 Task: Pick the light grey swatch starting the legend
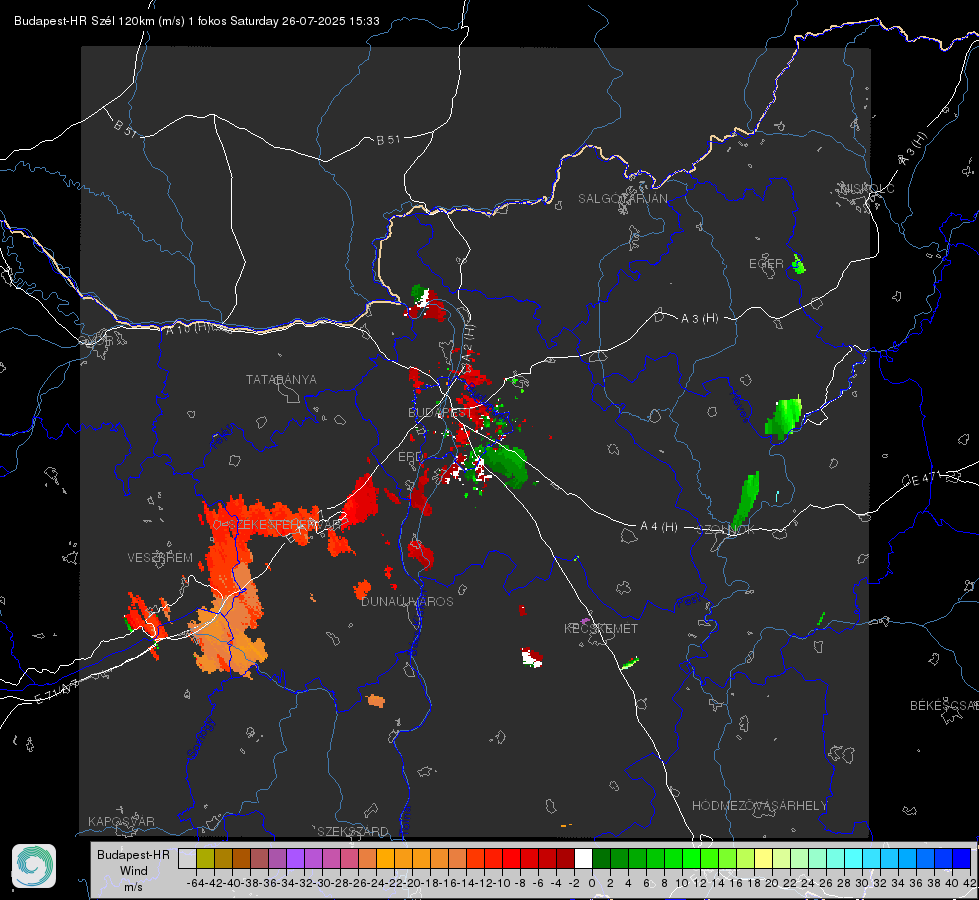187,858
